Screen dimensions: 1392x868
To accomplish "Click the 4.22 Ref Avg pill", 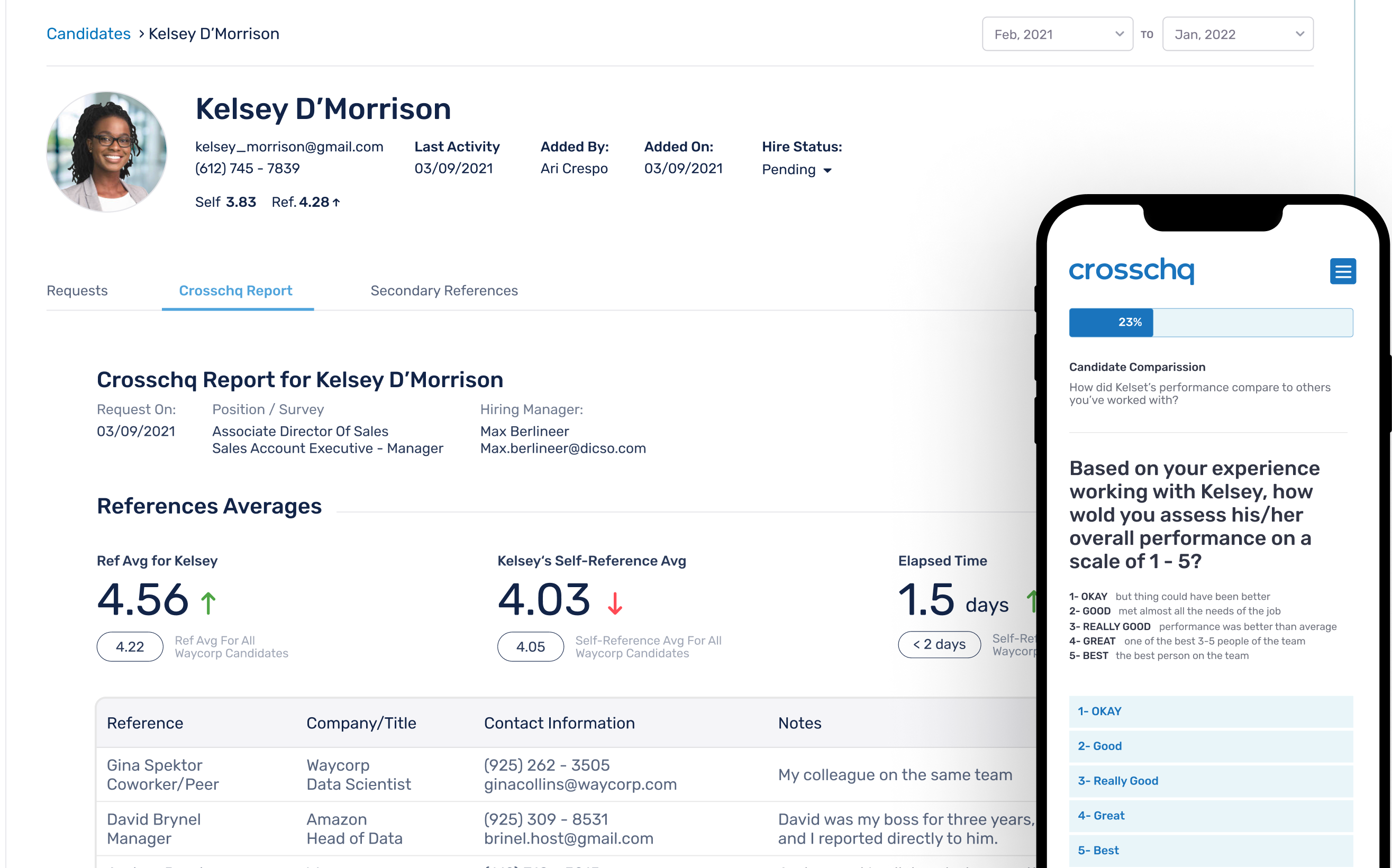I will [130, 646].
